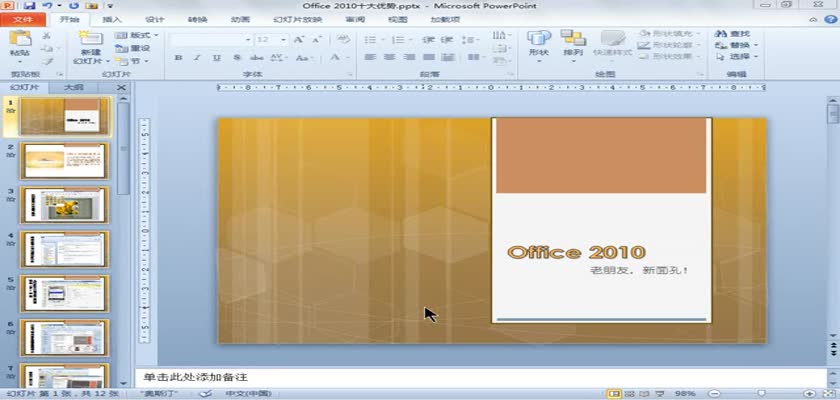The height and width of the screenshot is (400, 840).
Task: Open the File (文件) tab
Action: coord(22,20)
